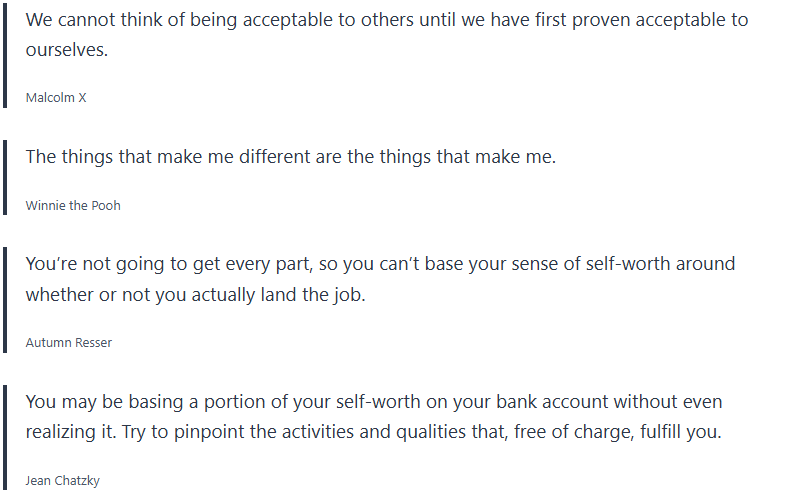Click the Jean Chatzky author label
Image resolution: width=806 pixels, height=495 pixels.
coord(62,480)
